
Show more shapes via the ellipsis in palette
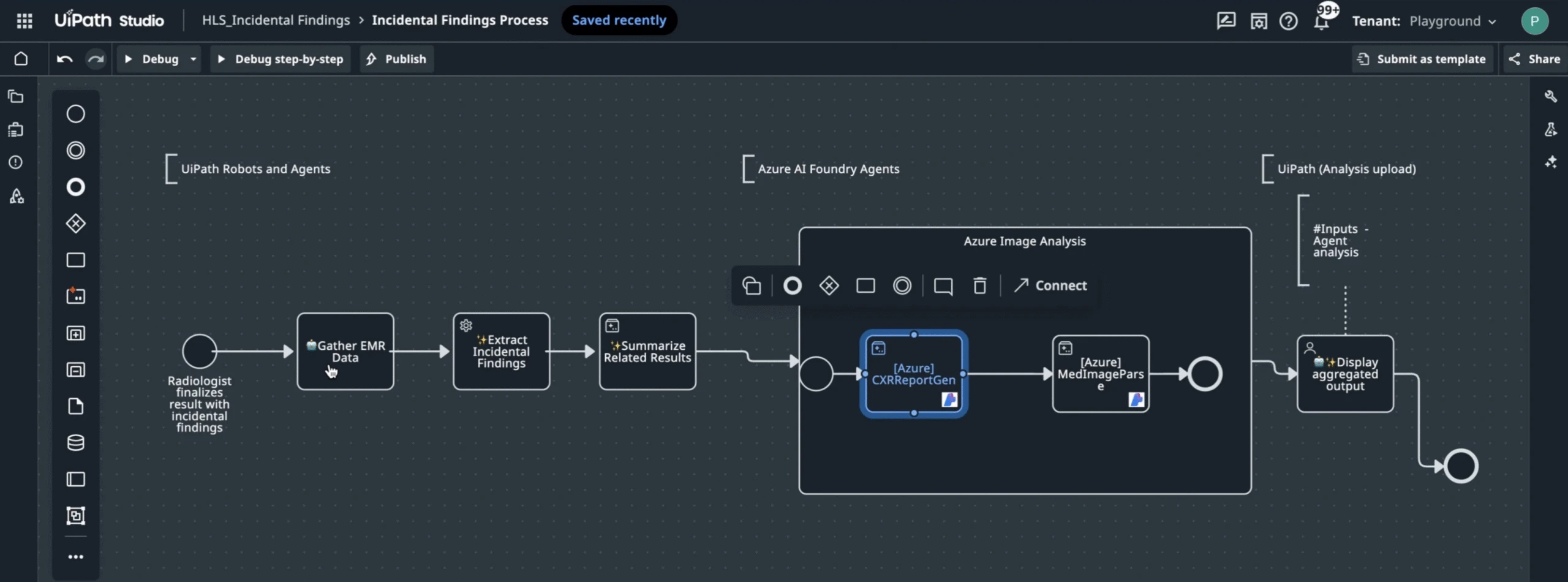click(75, 556)
